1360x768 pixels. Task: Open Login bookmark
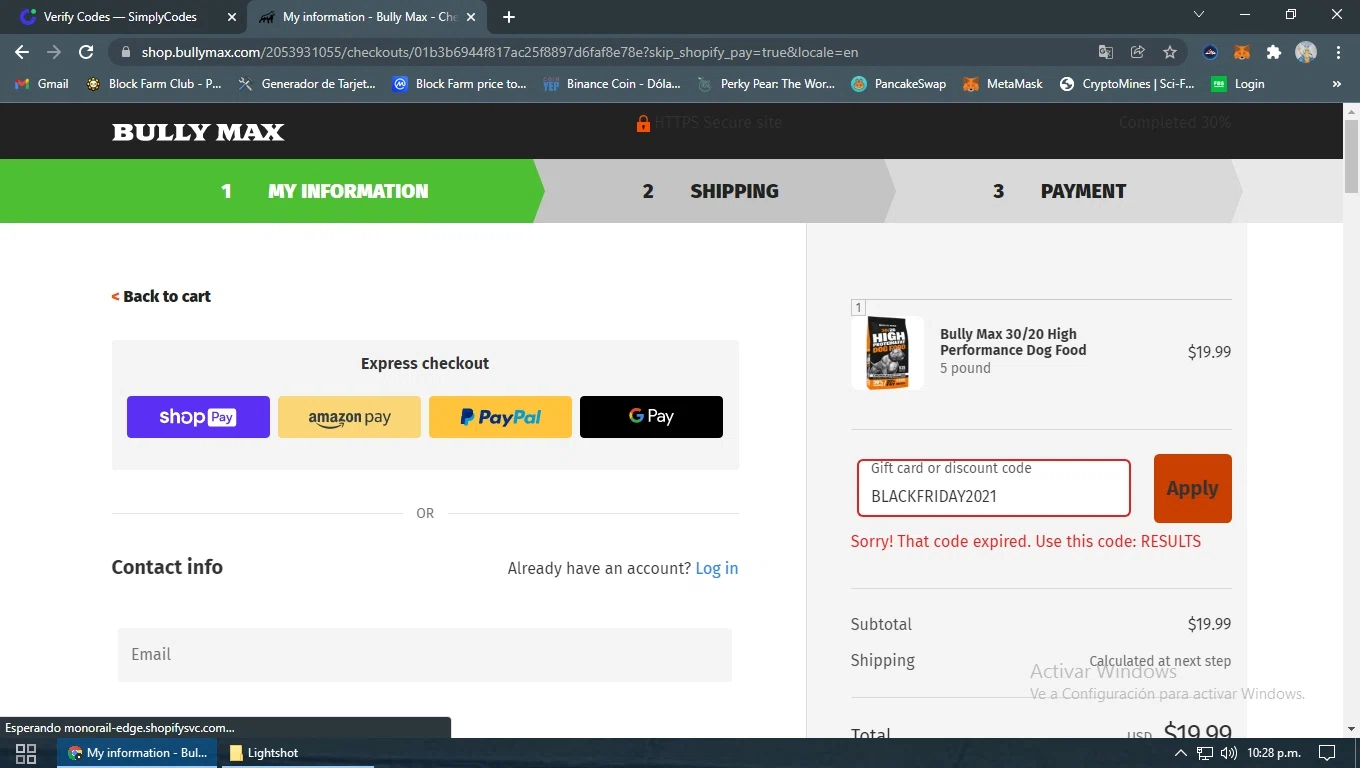tap(1238, 84)
